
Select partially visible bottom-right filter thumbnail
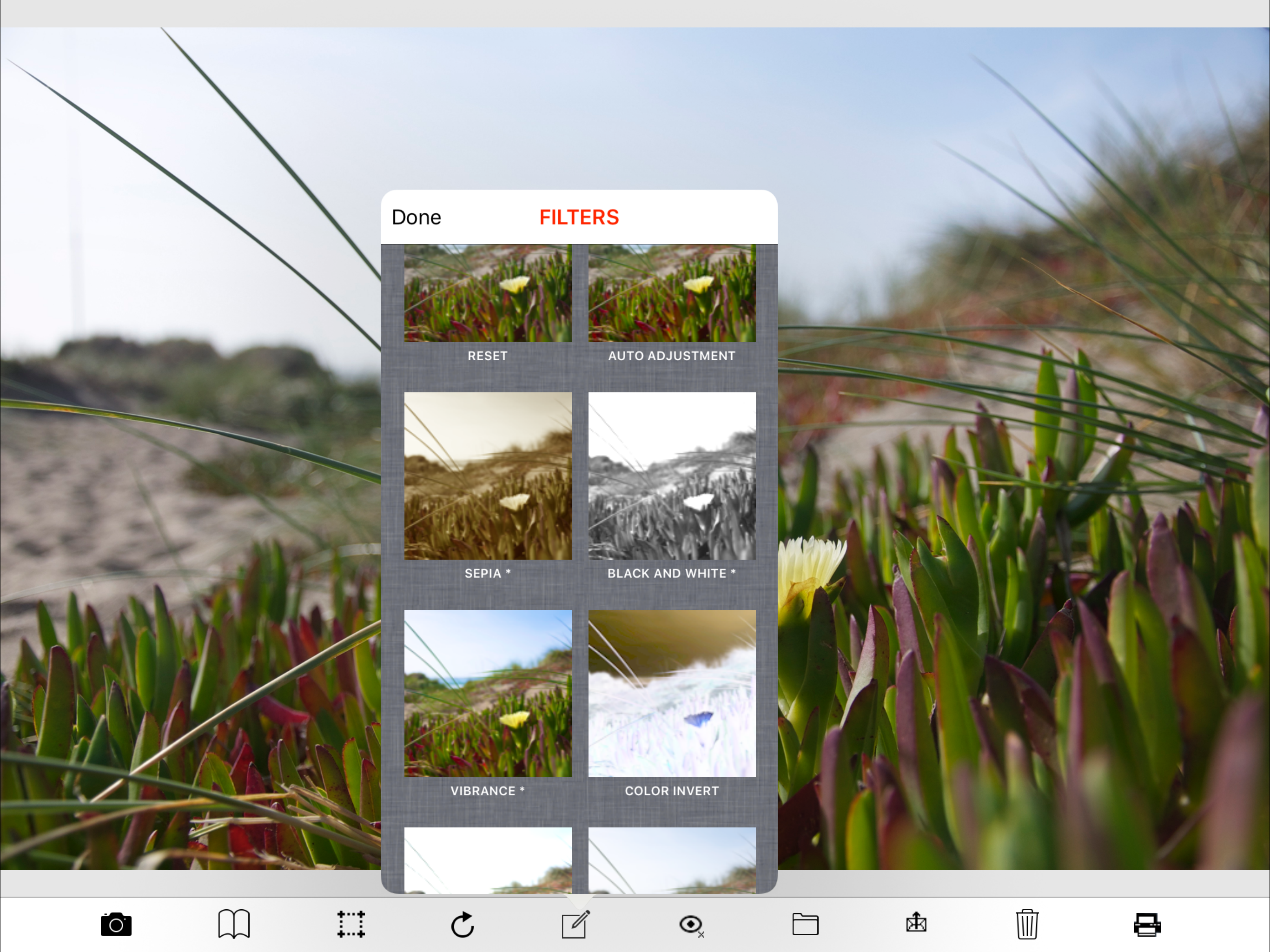coord(672,859)
